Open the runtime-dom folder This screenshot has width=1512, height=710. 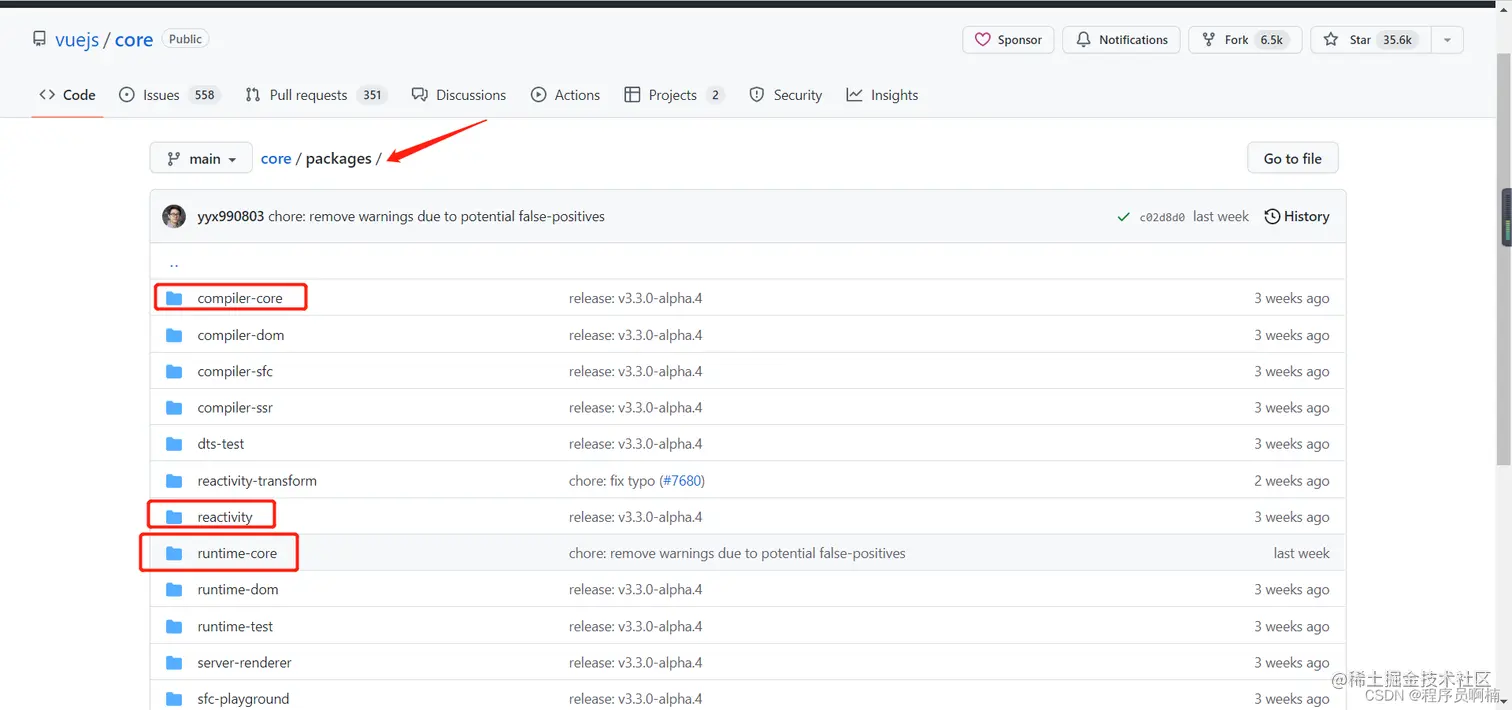[x=238, y=589]
